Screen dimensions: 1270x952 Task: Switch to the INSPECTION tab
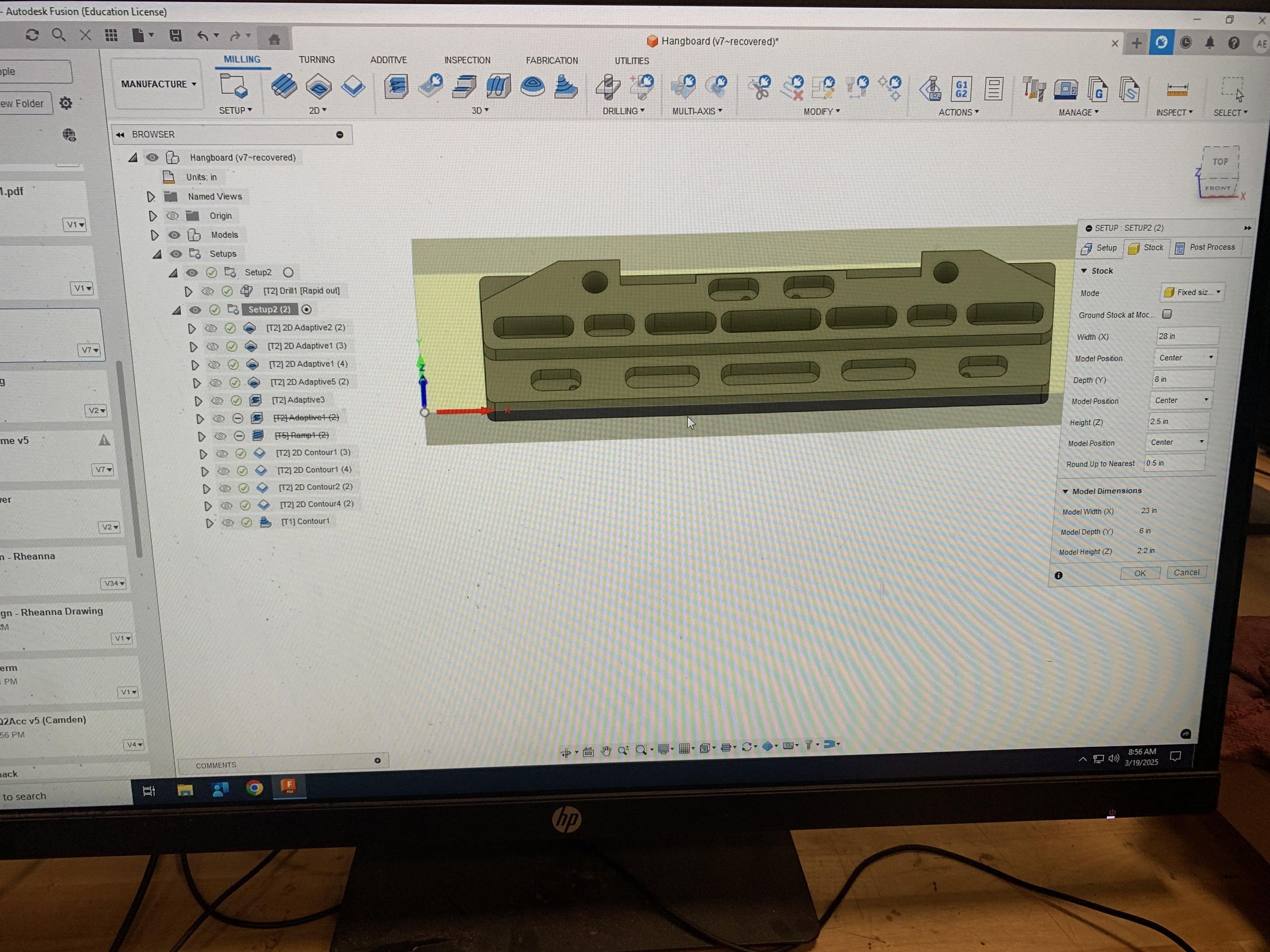[467, 60]
